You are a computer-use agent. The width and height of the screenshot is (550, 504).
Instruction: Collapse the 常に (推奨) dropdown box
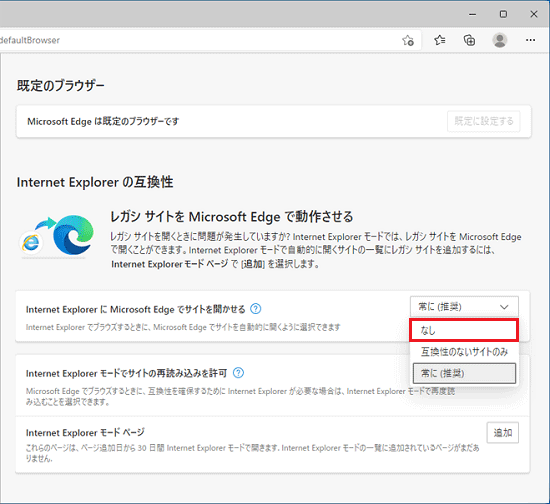coord(464,307)
